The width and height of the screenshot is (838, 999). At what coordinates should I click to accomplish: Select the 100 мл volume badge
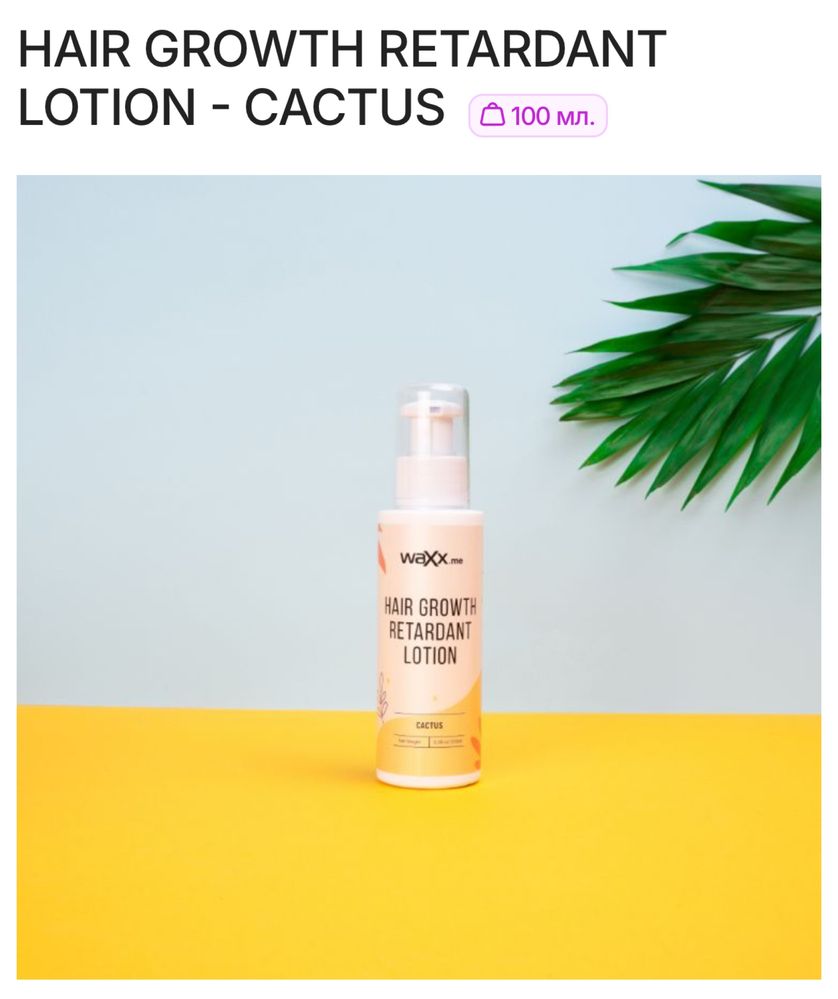click(538, 115)
